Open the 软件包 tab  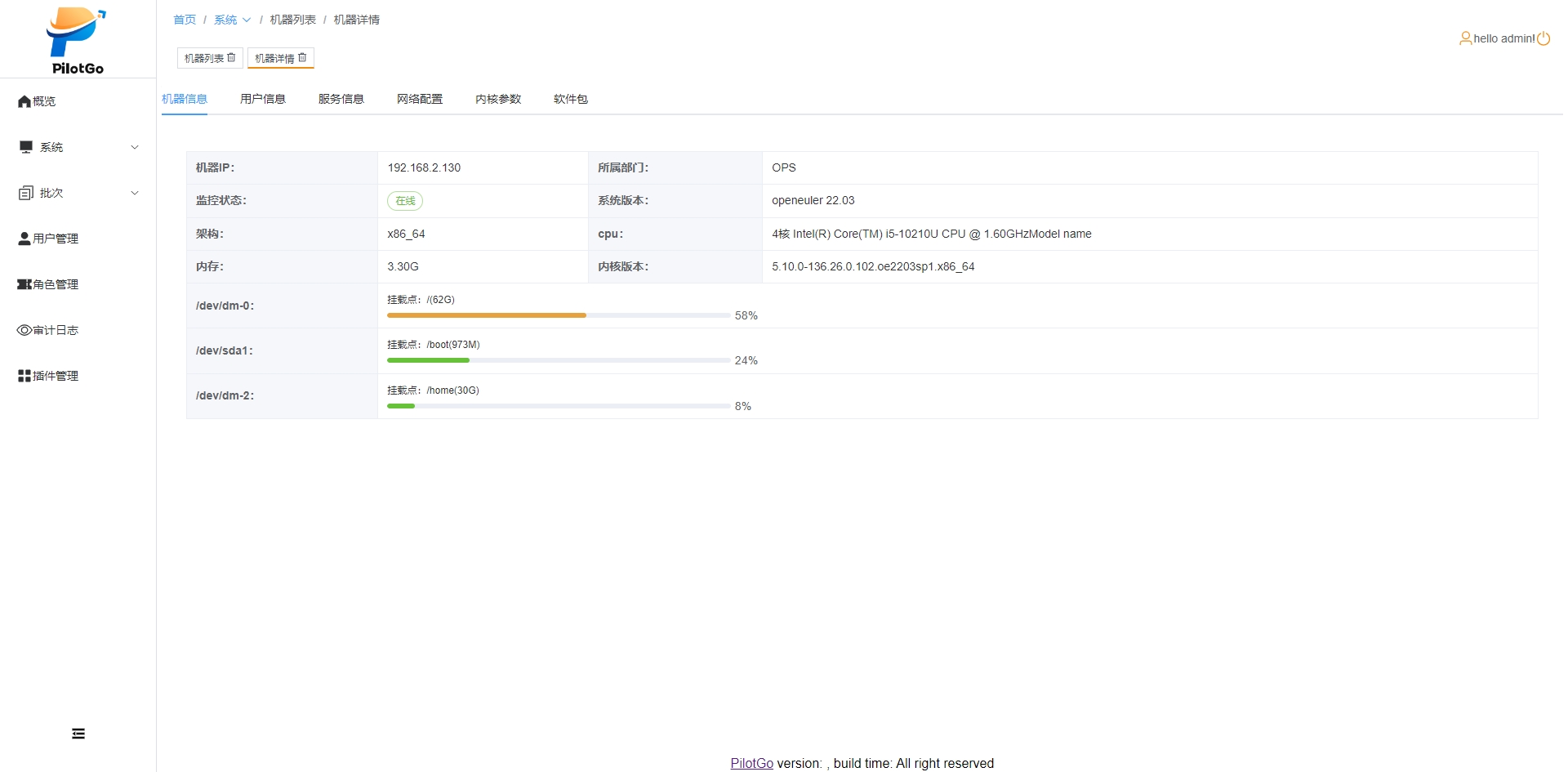[570, 99]
